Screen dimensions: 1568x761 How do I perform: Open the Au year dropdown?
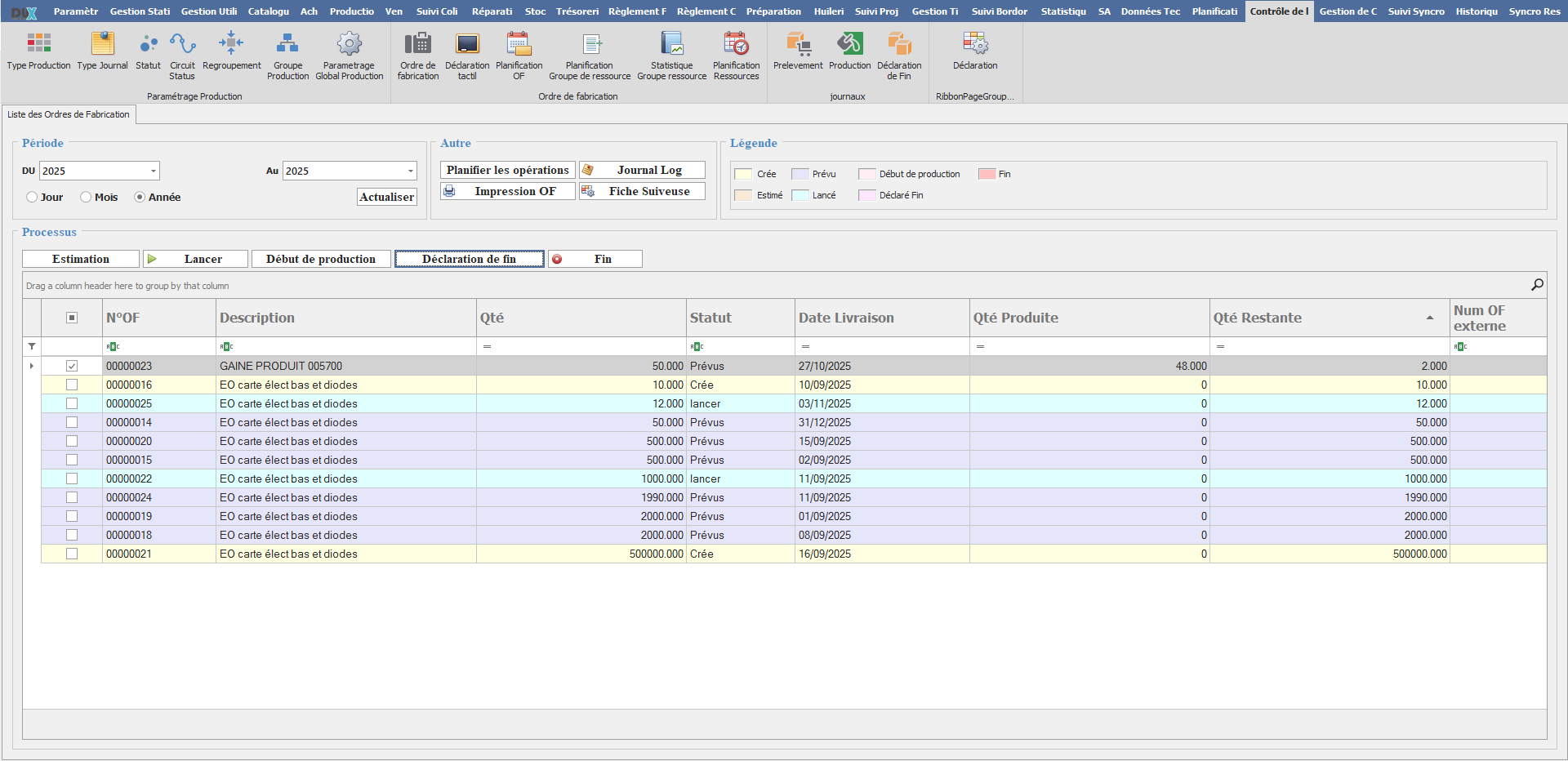410,171
